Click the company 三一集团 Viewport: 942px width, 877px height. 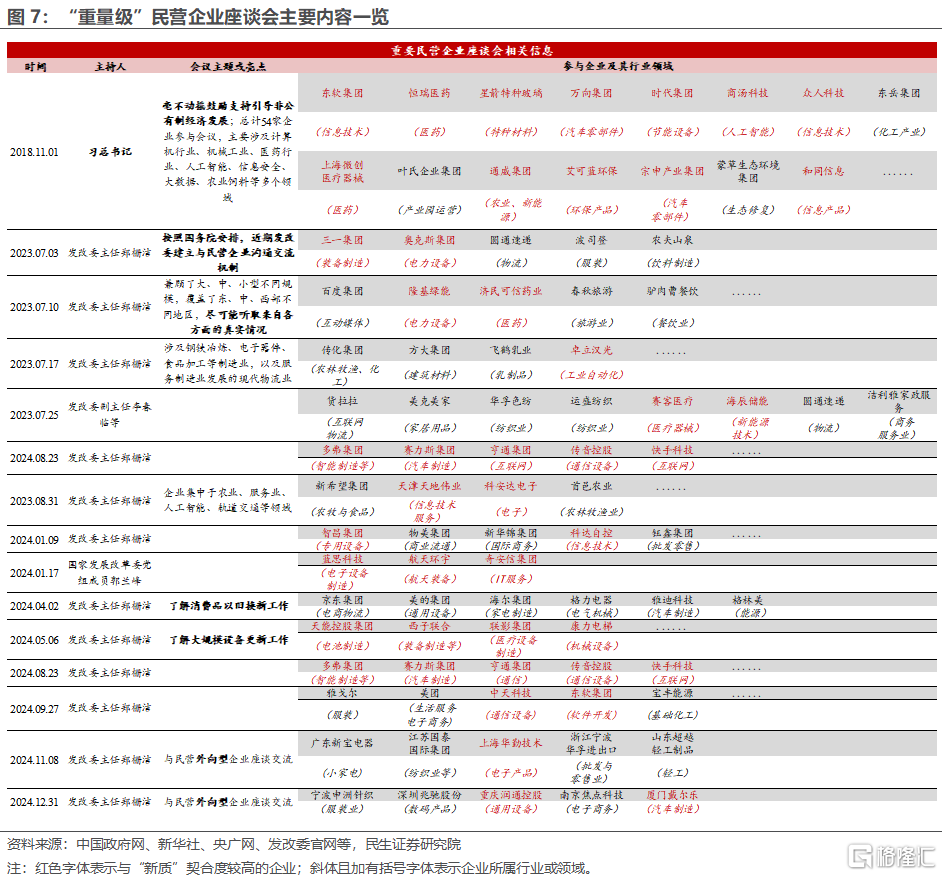(342, 240)
